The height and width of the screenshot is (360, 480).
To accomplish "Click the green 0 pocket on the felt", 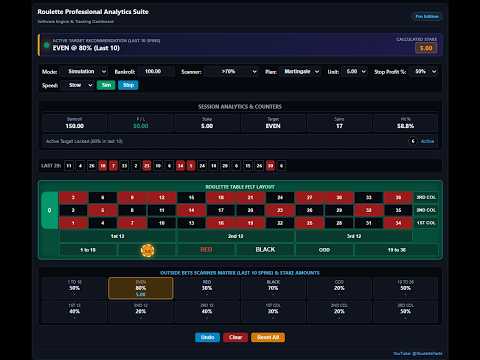I will (x=50, y=210).
